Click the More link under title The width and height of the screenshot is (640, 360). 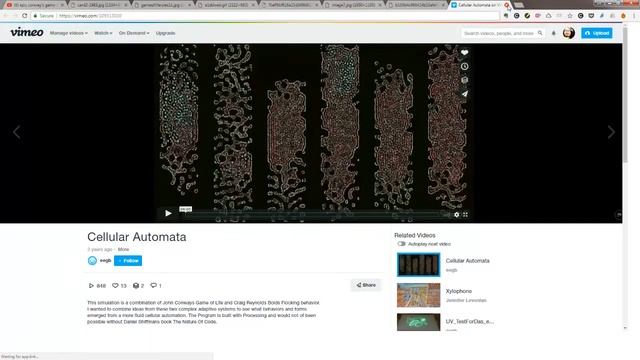(x=123, y=249)
